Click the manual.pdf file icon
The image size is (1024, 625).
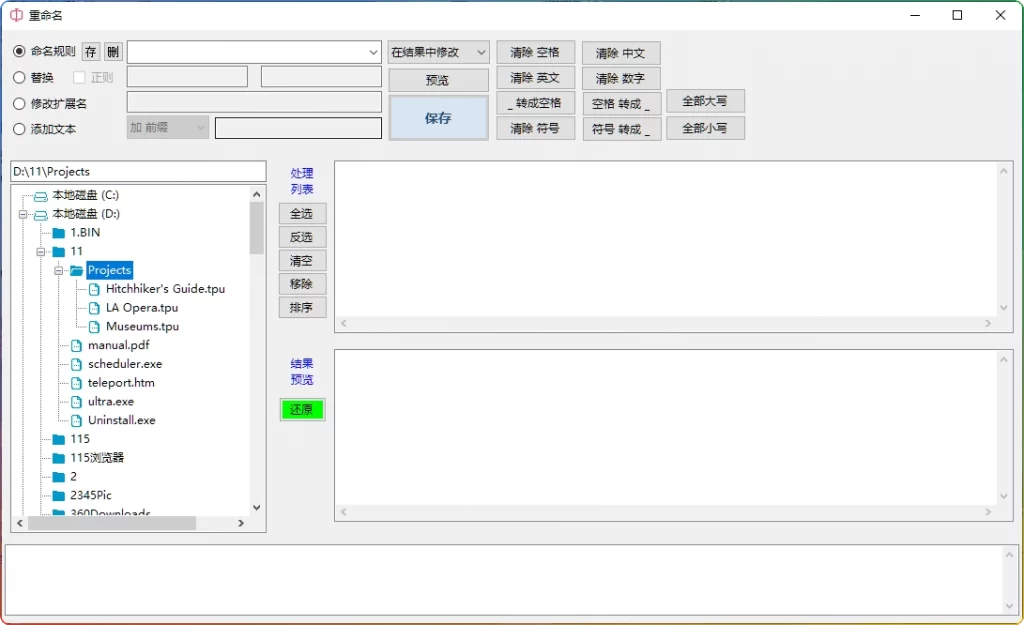76,345
